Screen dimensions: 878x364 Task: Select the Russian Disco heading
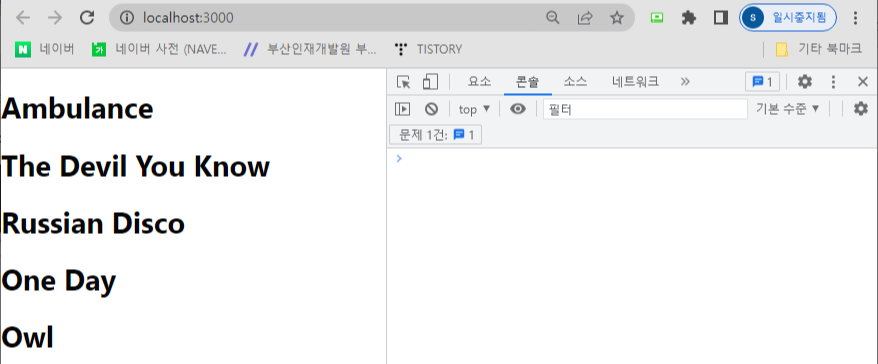[x=93, y=223]
